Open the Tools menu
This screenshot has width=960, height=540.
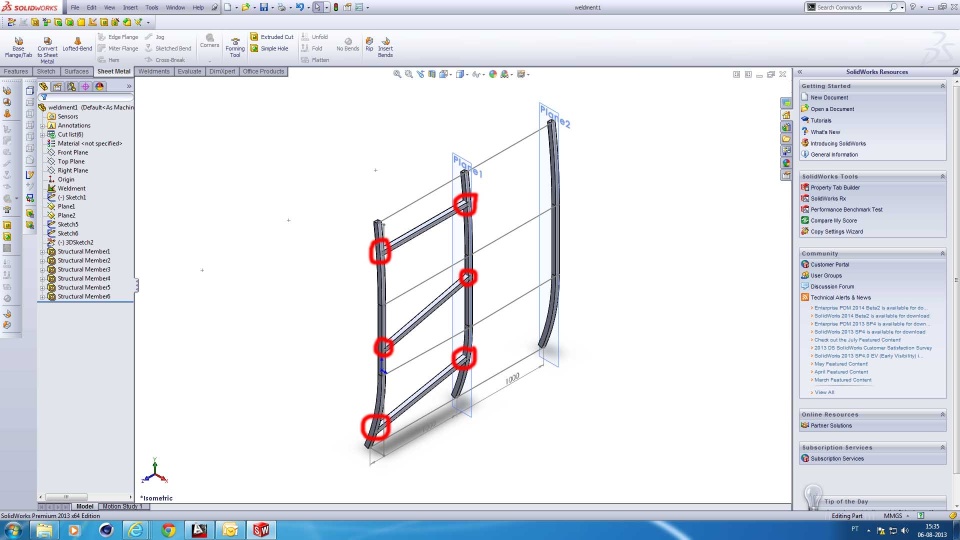[152, 7]
